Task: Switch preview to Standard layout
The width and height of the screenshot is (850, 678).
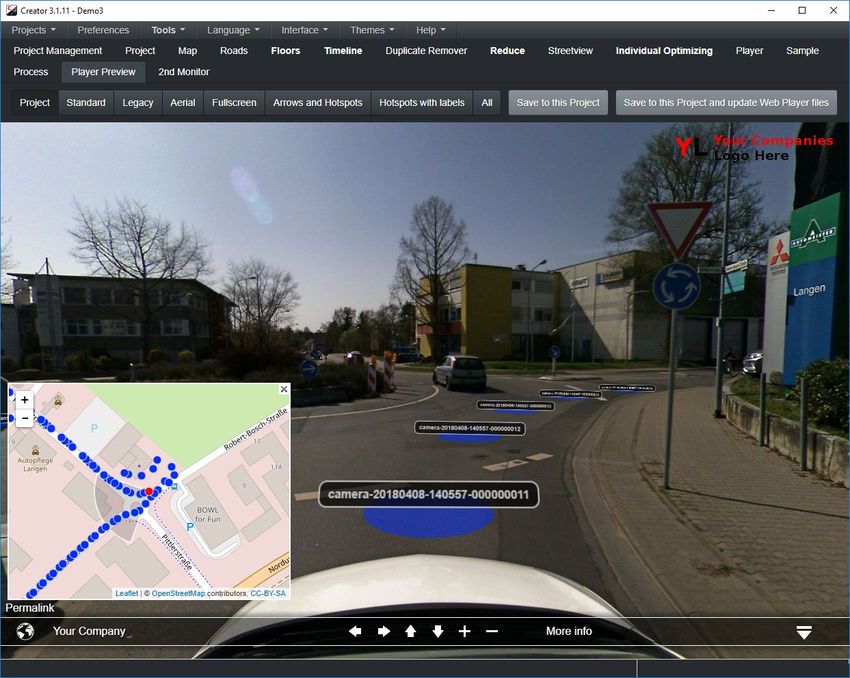Action: (x=86, y=102)
